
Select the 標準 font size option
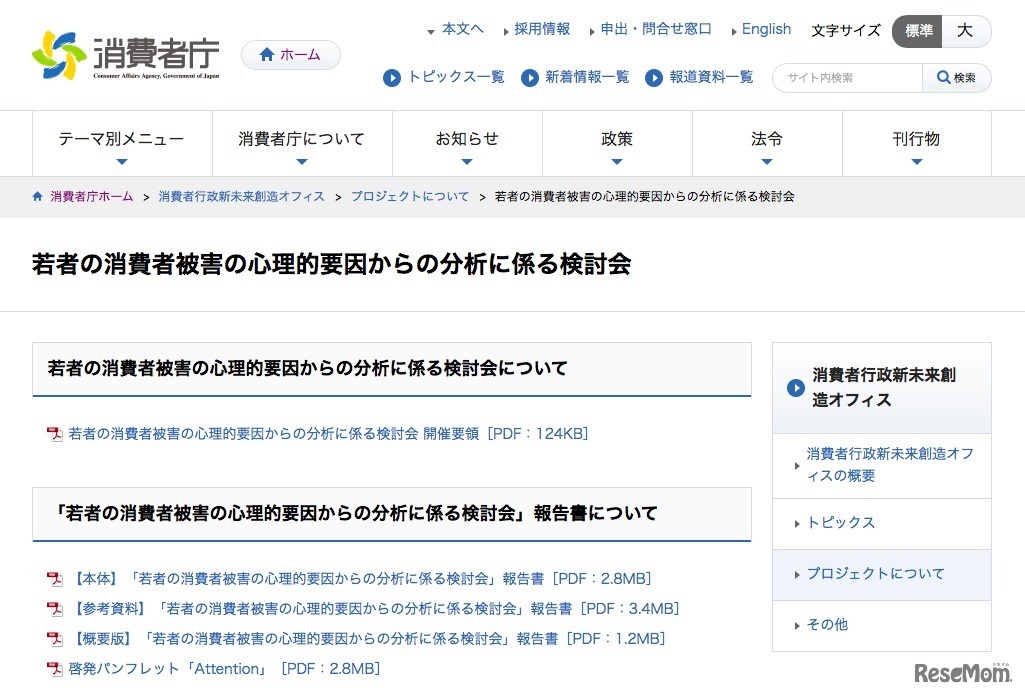[x=917, y=31]
